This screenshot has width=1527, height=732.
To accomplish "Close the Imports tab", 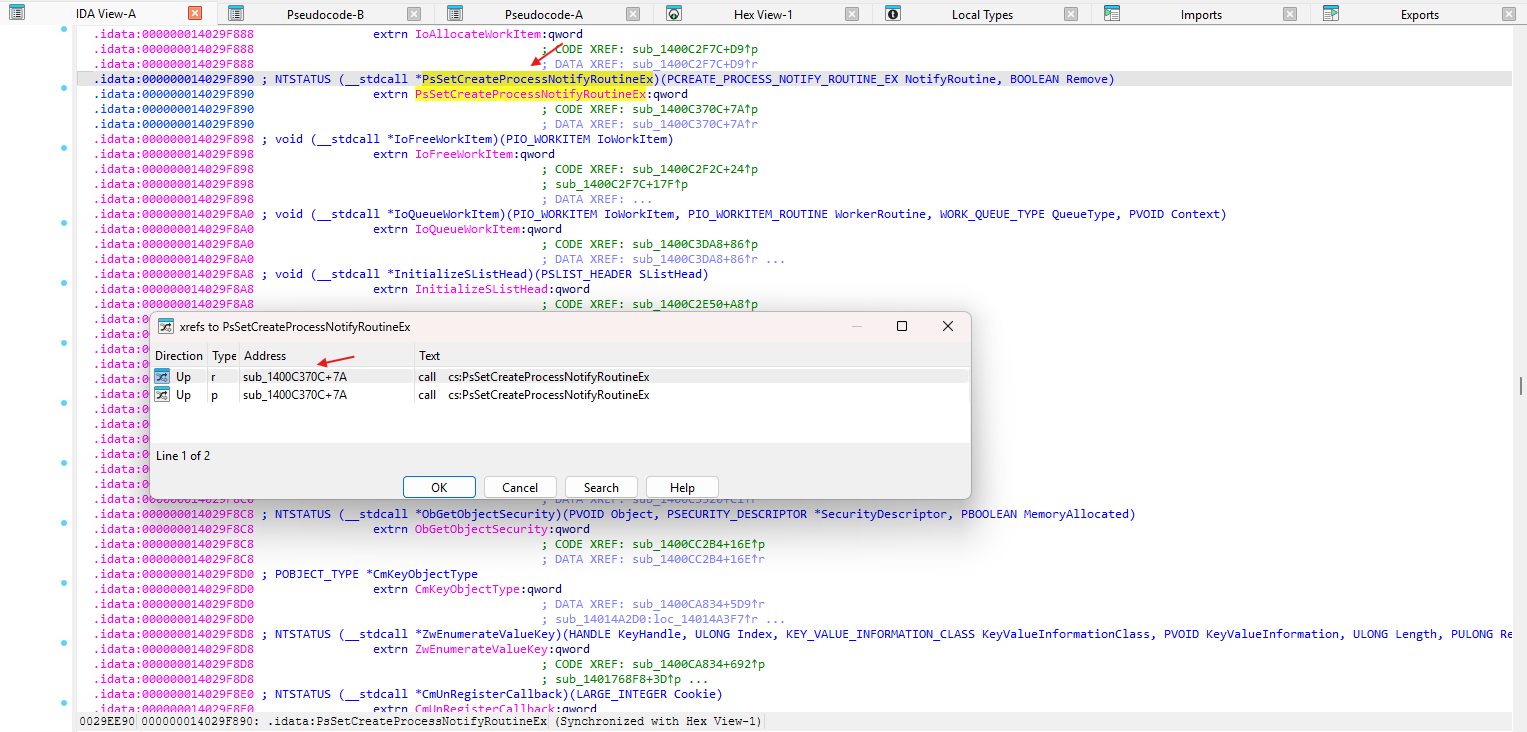I will pyautogui.click(x=1290, y=14).
